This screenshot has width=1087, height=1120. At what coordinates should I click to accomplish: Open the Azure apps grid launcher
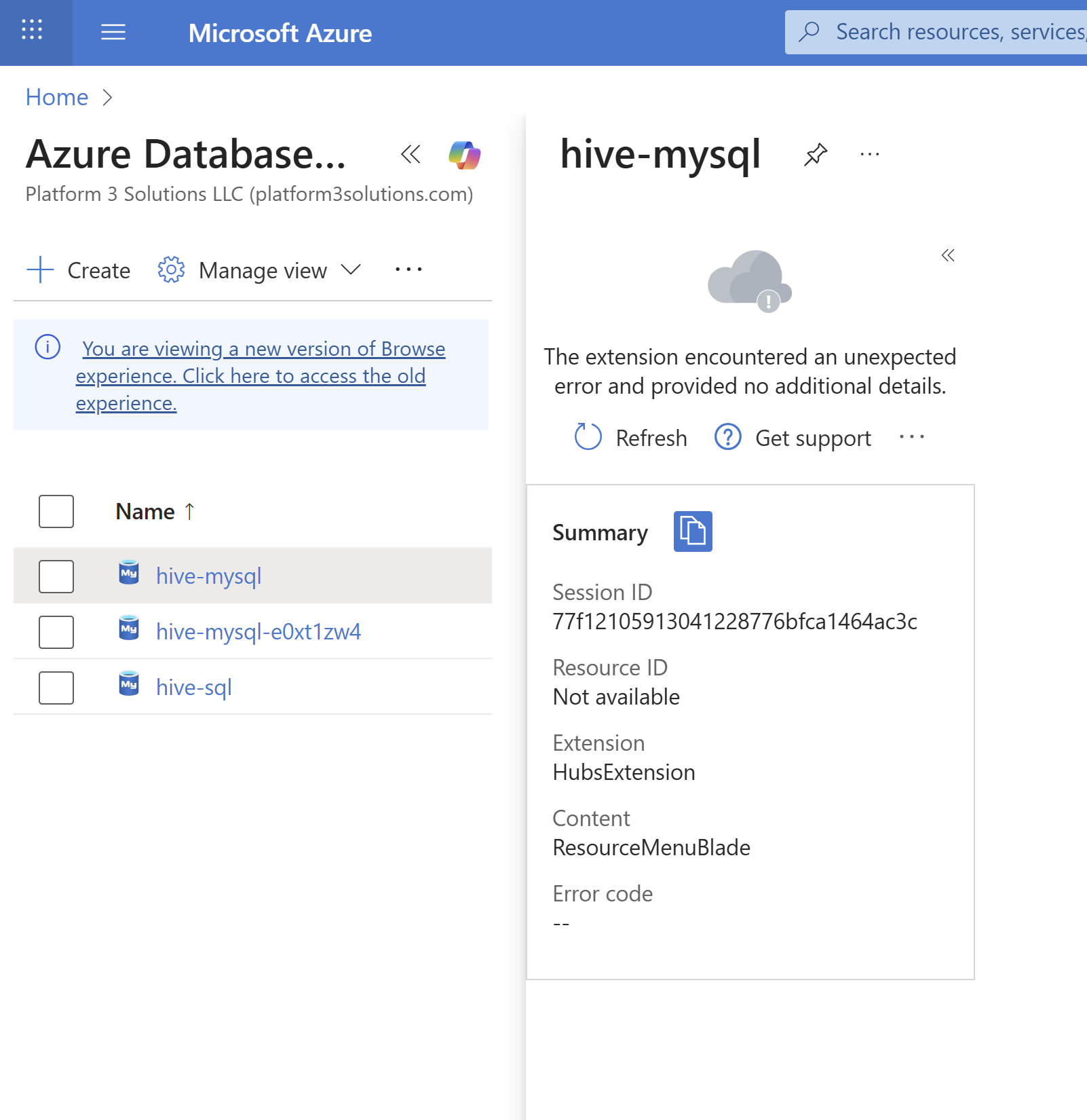pyautogui.click(x=32, y=30)
